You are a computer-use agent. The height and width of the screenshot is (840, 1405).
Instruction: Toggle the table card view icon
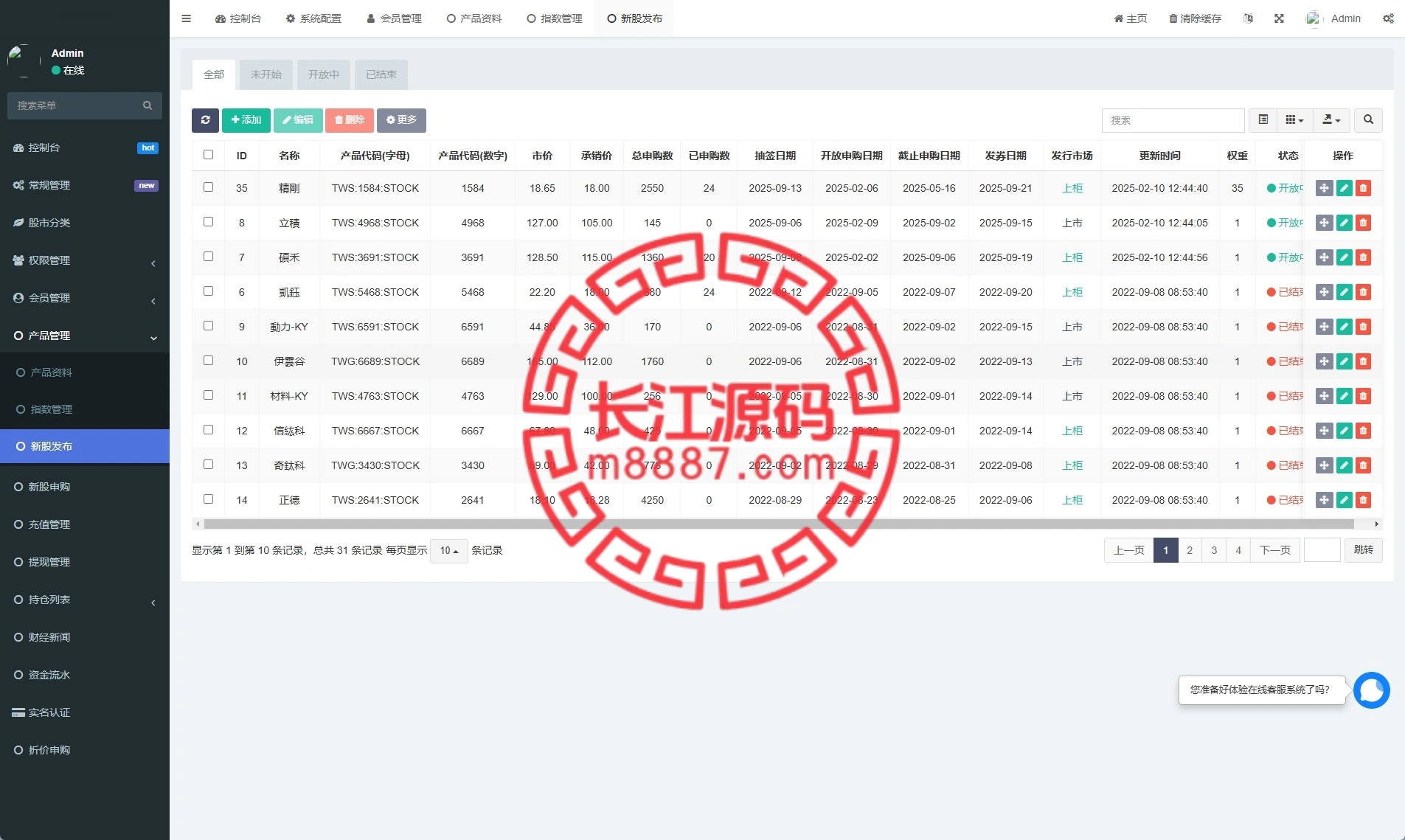coord(1263,120)
